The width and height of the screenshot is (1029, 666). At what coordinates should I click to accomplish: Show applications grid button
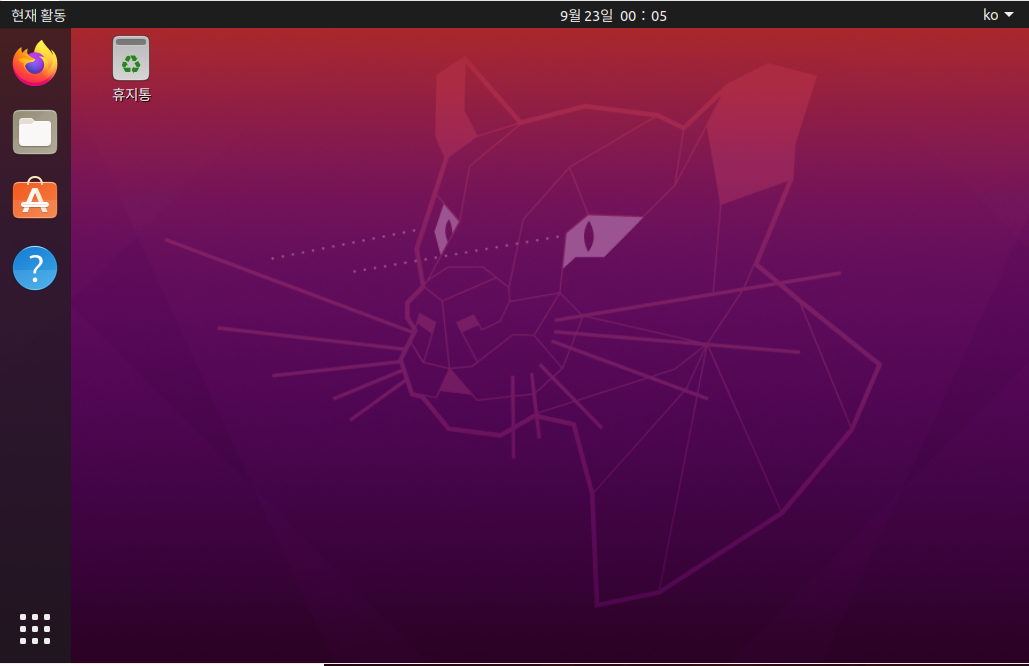(x=35, y=629)
